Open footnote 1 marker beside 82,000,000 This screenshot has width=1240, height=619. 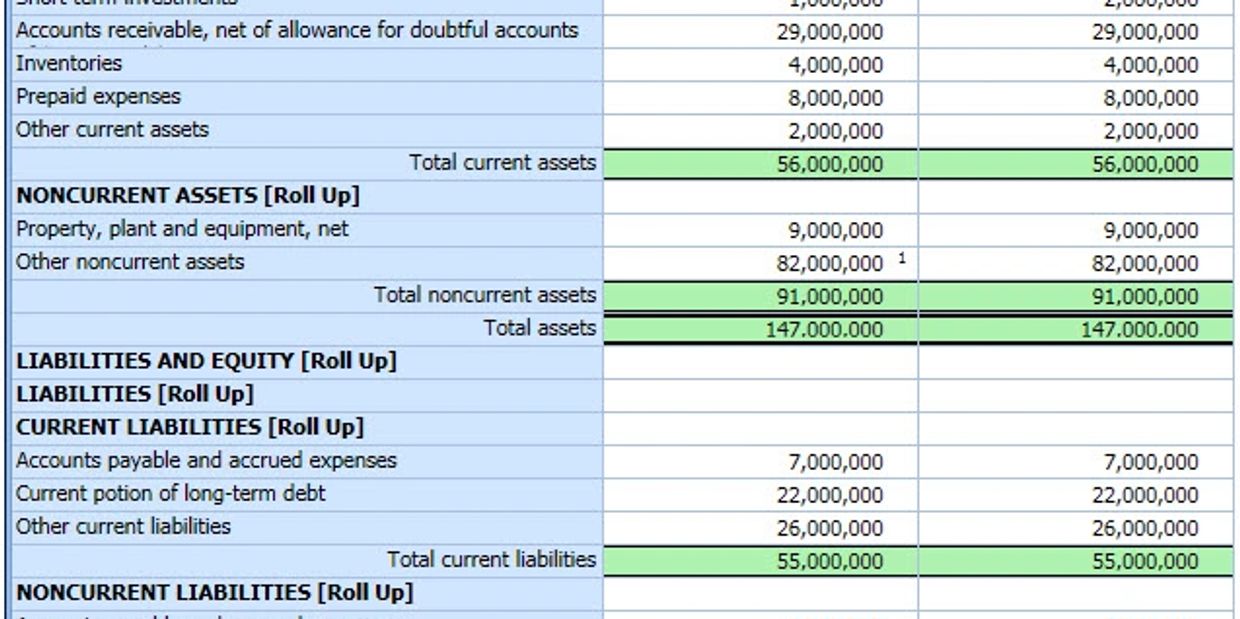tap(902, 259)
